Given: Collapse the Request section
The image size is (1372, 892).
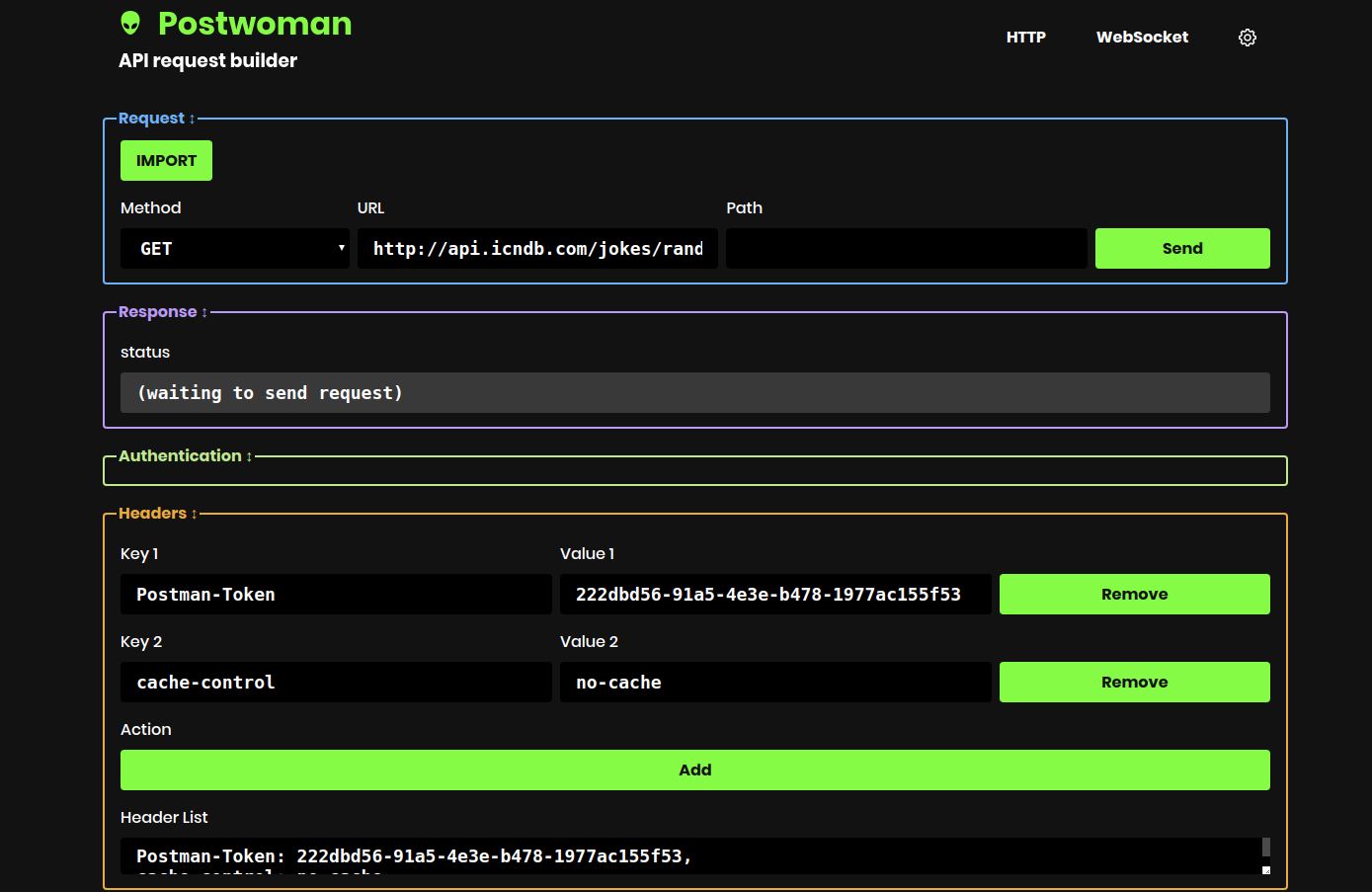Looking at the screenshot, I should pos(157,119).
